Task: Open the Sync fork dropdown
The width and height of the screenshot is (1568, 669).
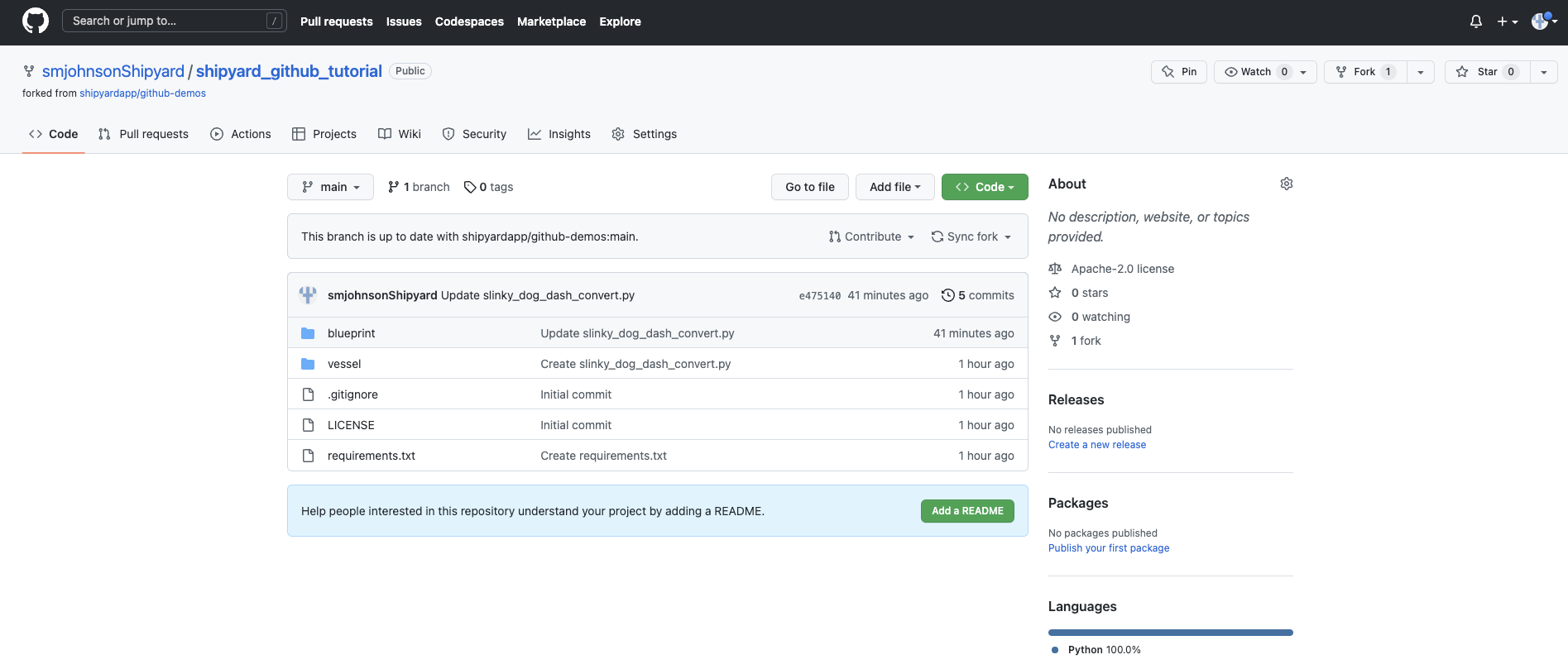Action: coord(971,237)
